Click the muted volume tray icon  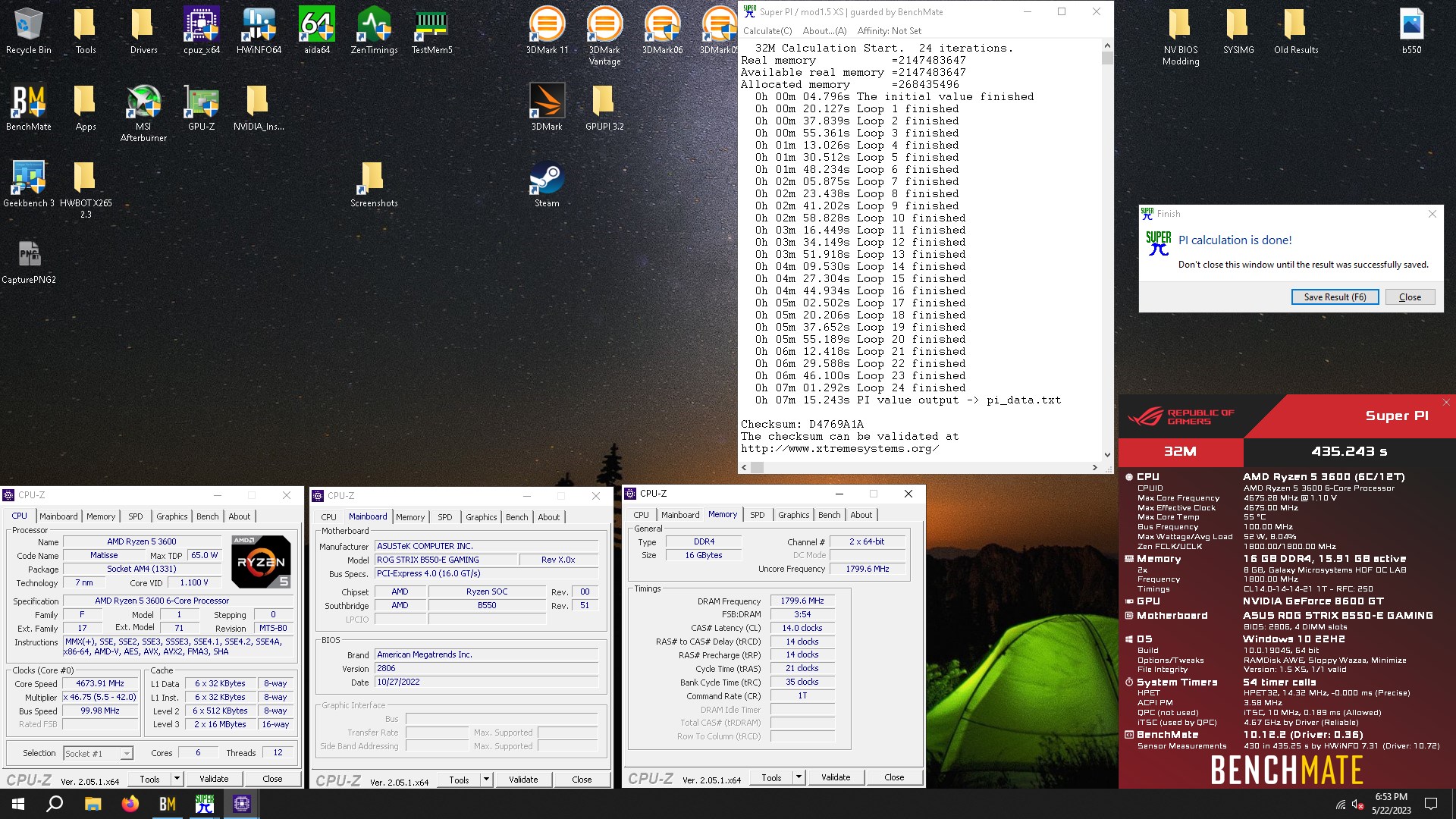[x=1357, y=804]
